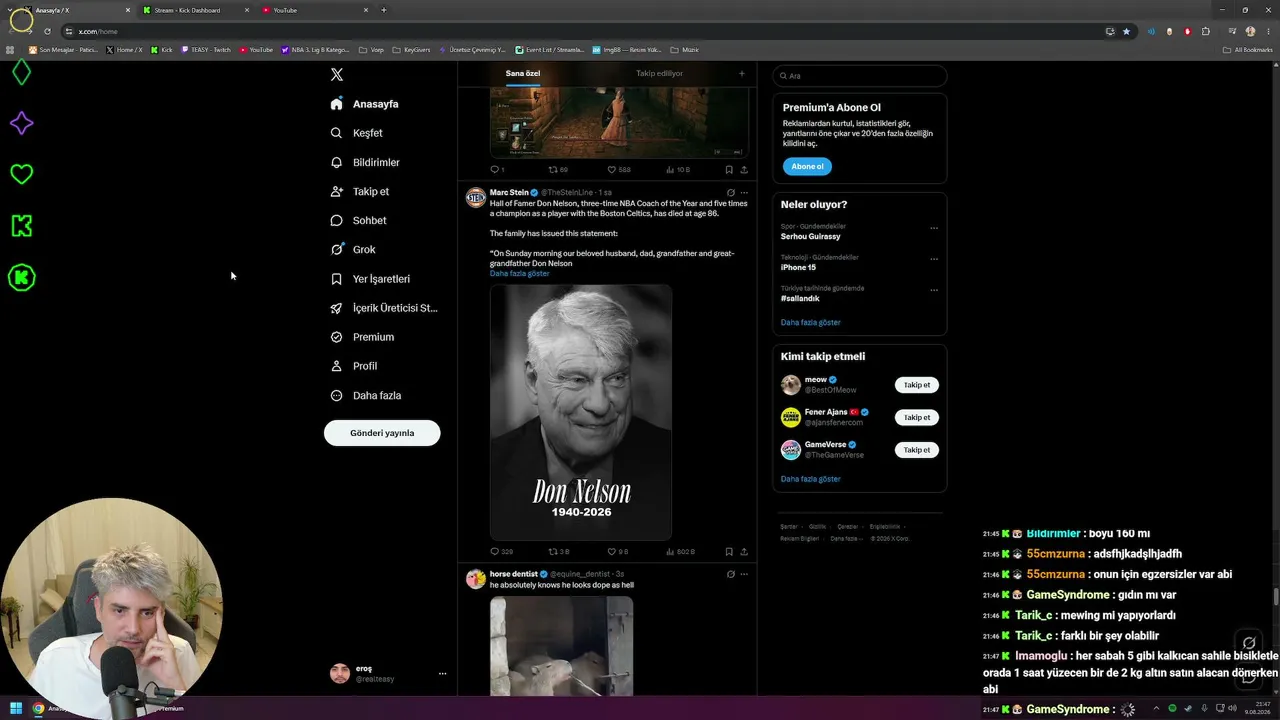Like the game video post with 588 likes
The width and height of the screenshot is (1280, 720).
(619, 170)
